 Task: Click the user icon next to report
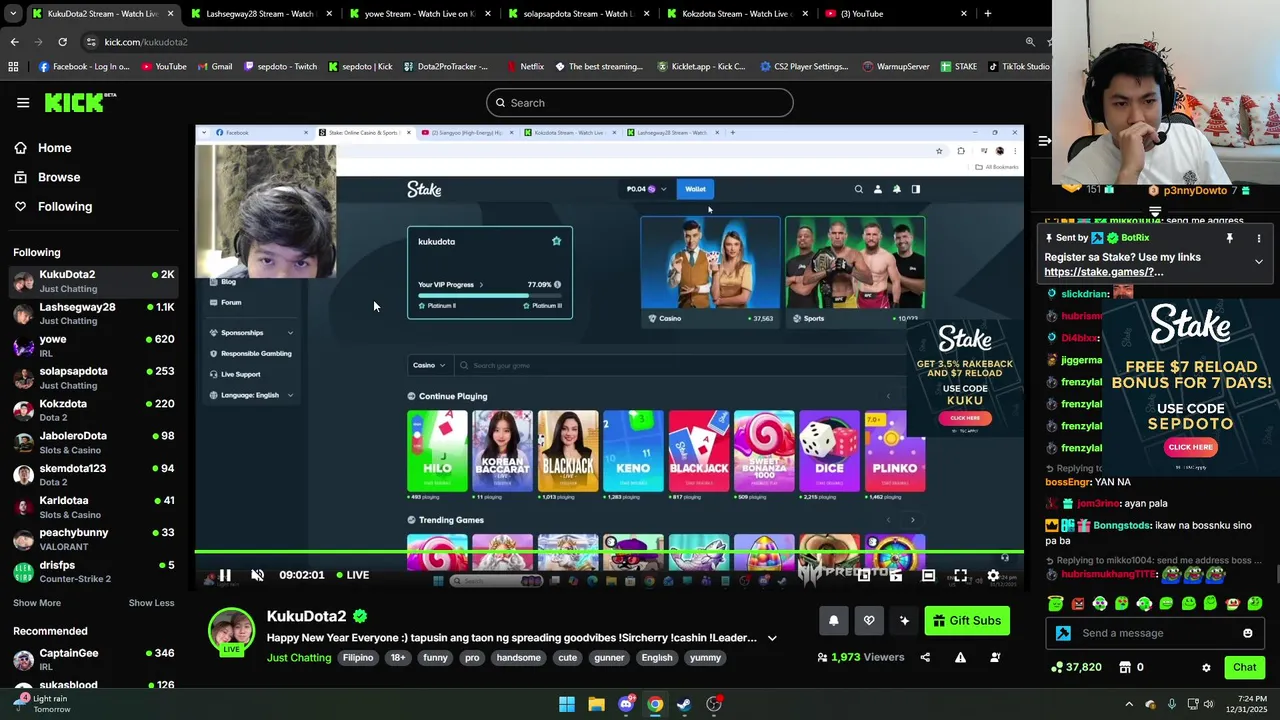click(x=995, y=657)
